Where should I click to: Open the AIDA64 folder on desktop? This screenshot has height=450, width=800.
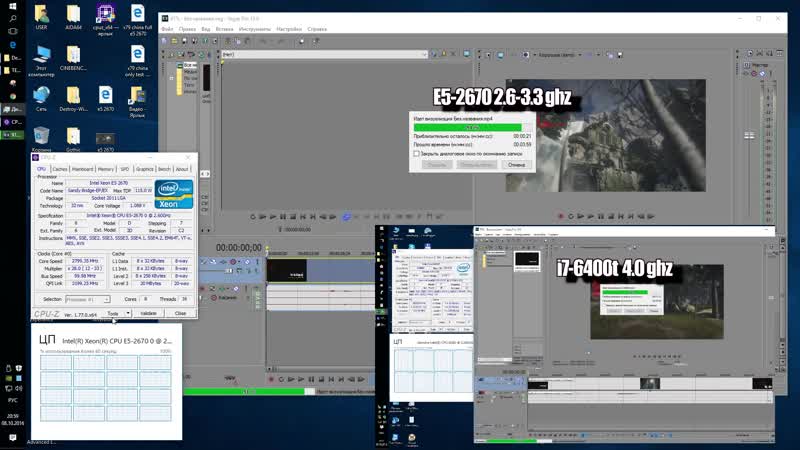coord(73,17)
